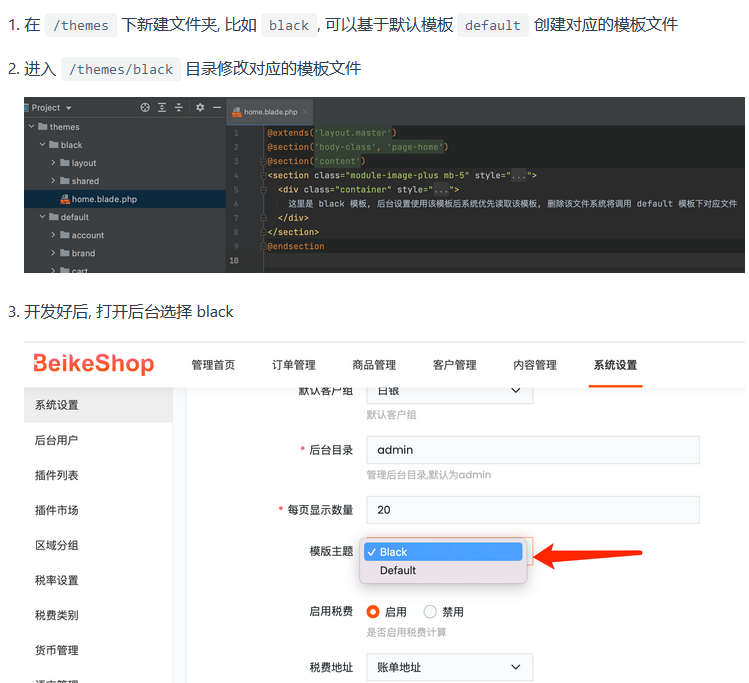Image resolution: width=749 pixels, height=683 pixels.
Task: Click the account folder icon
Action: click(x=65, y=235)
